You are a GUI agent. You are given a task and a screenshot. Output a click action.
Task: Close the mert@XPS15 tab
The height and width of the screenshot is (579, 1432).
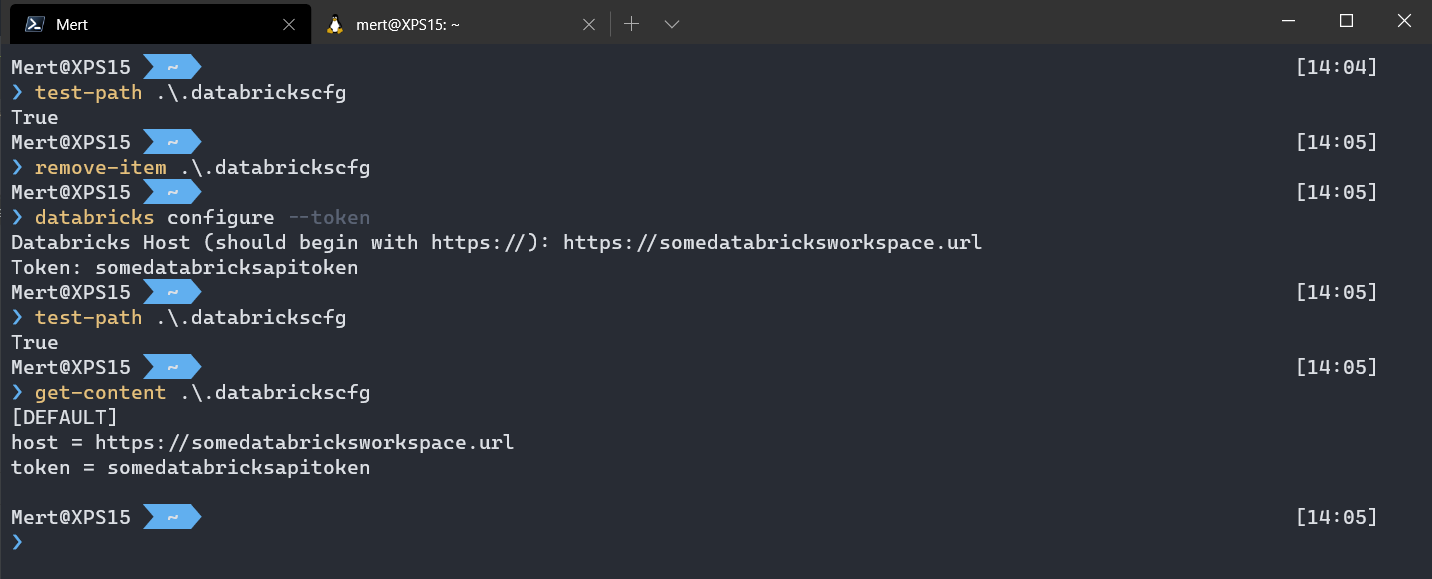point(589,23)
